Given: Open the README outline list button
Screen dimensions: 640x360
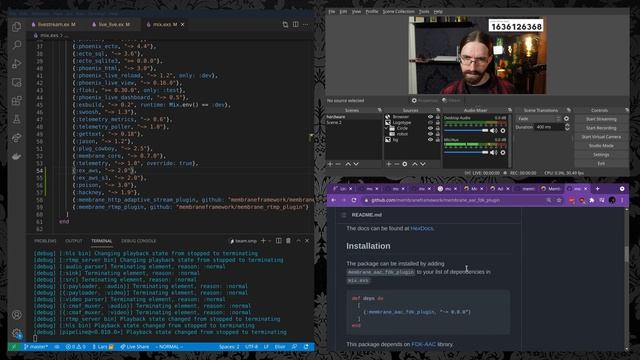Looking at the screenshot, I should [x=343, y=215].
